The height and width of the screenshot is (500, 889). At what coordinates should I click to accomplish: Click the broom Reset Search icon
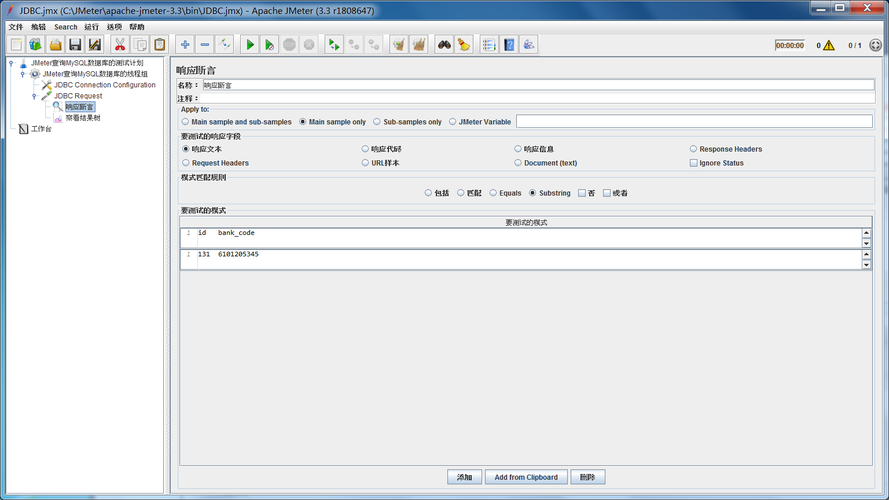463,45
